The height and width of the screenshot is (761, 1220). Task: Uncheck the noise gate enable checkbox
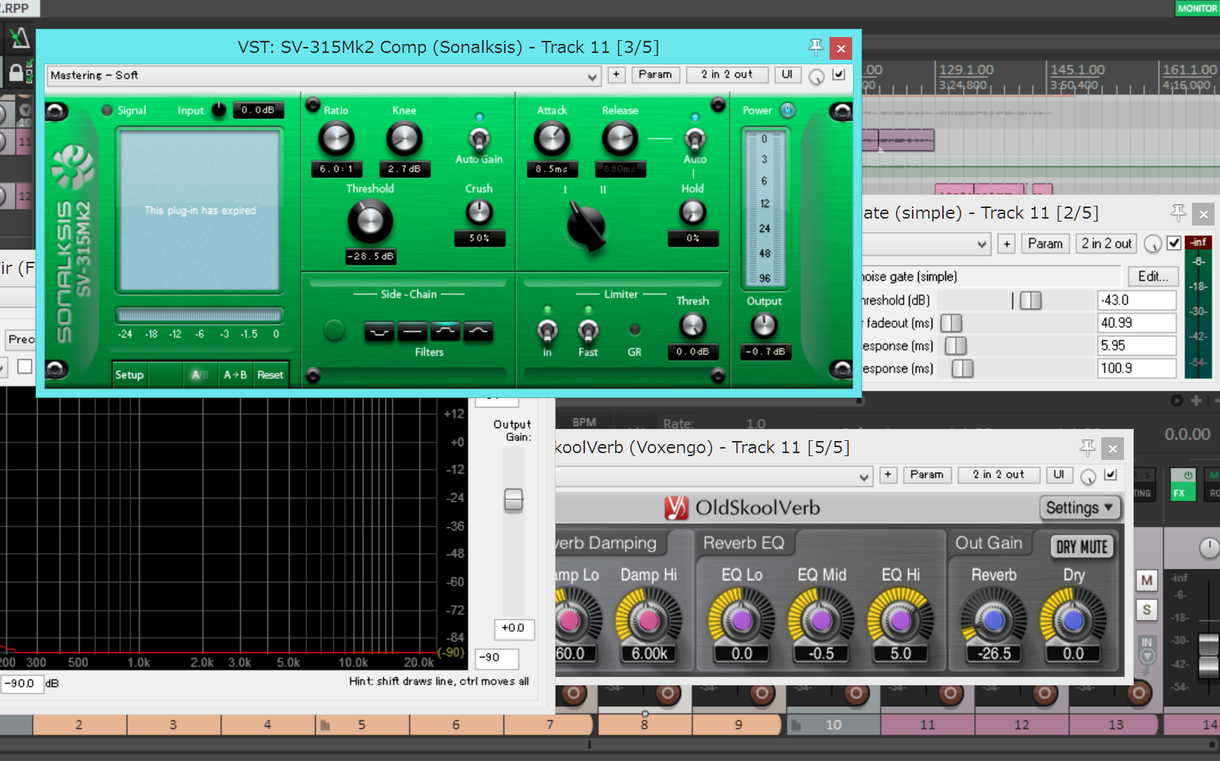coord(1174,243)
